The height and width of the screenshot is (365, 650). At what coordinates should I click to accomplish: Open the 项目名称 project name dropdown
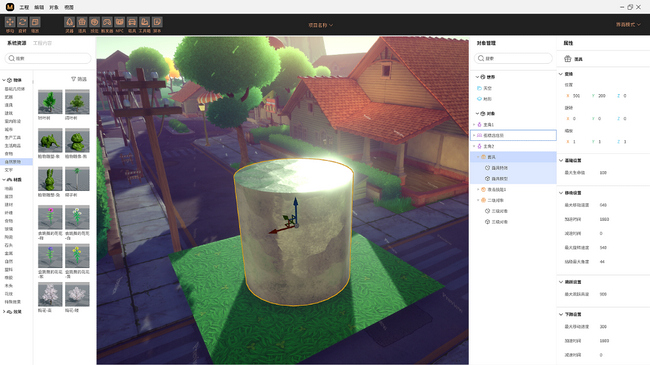point(320,25)
